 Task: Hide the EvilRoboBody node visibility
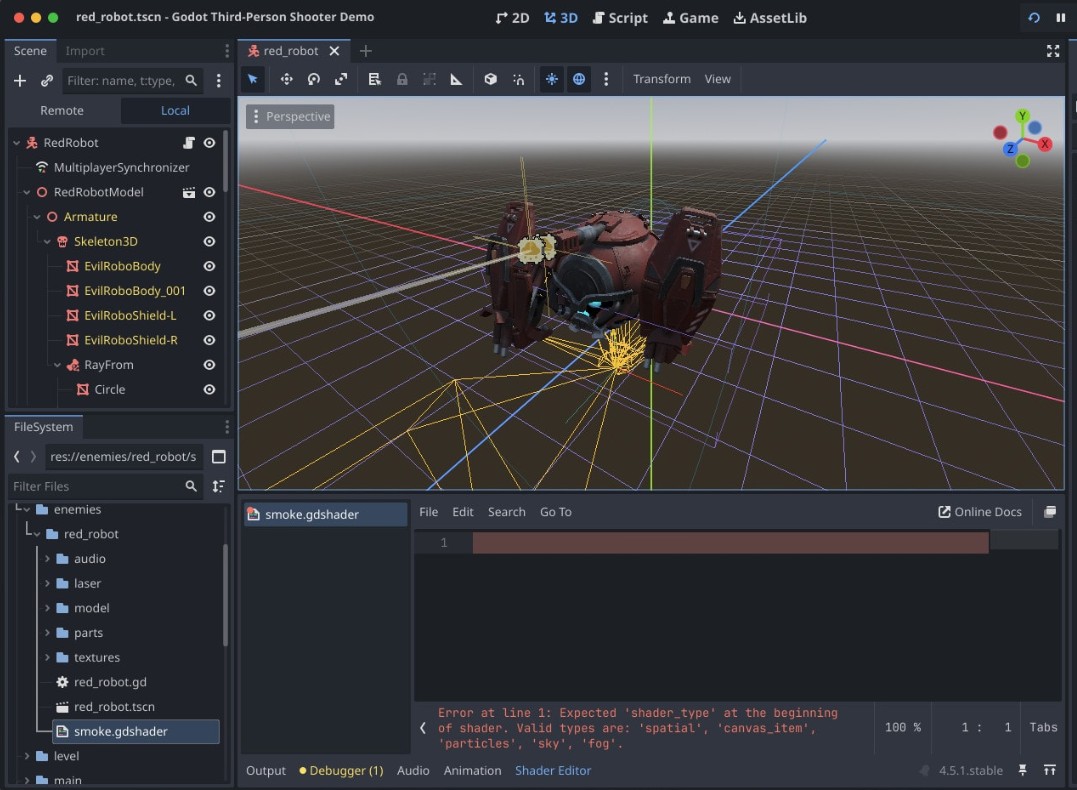point(210,266)
